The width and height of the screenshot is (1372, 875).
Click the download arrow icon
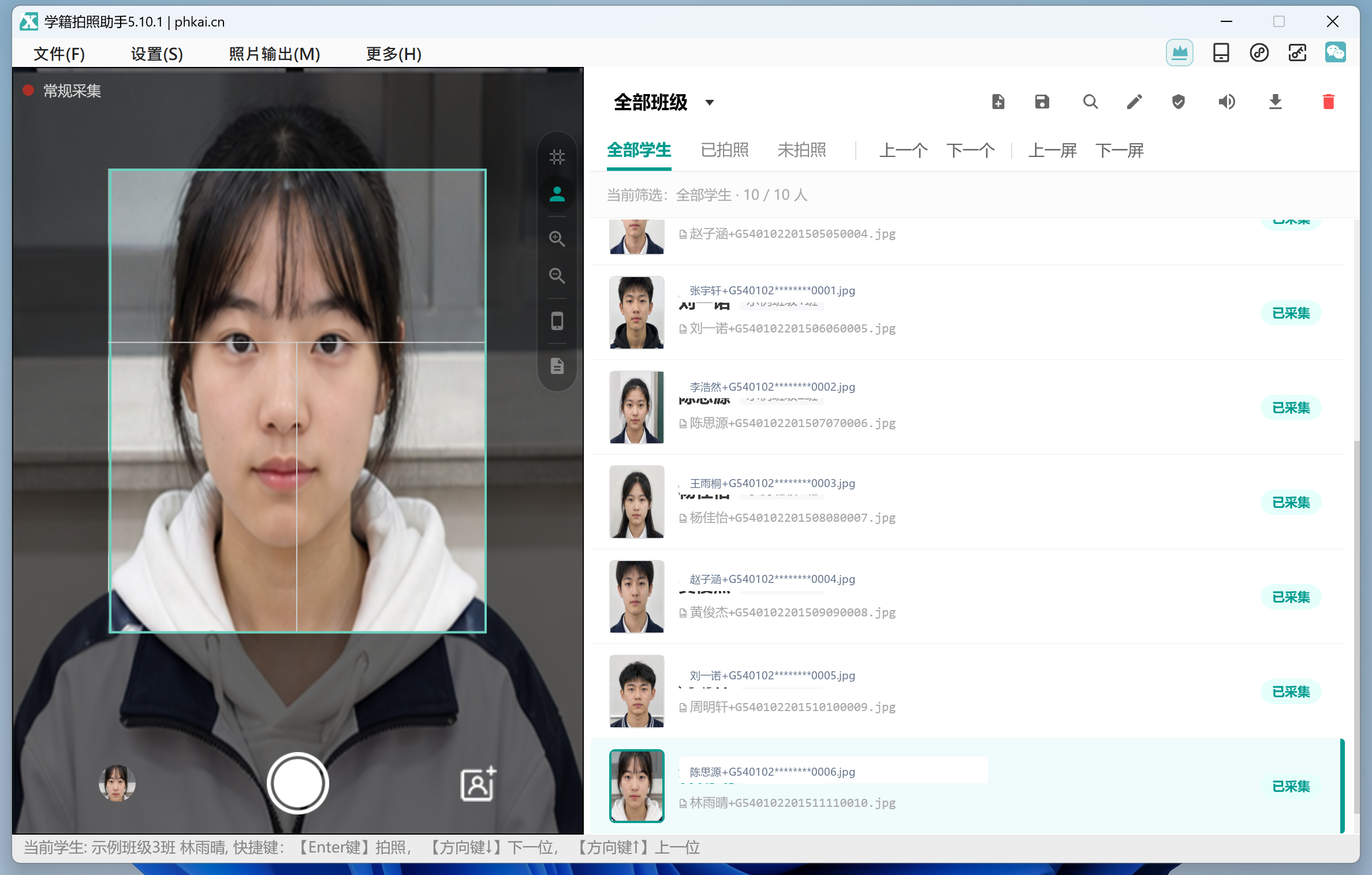[1275, 102]
